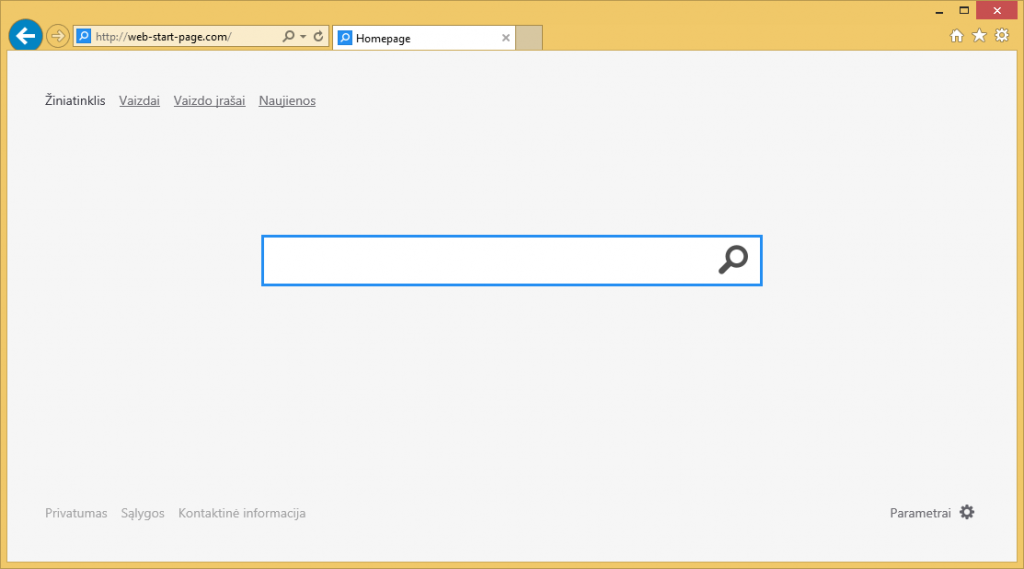Viewport: 1024px width, 569px height.
Task: Open the Vaizdai search category
Action: tap(139, 100)
